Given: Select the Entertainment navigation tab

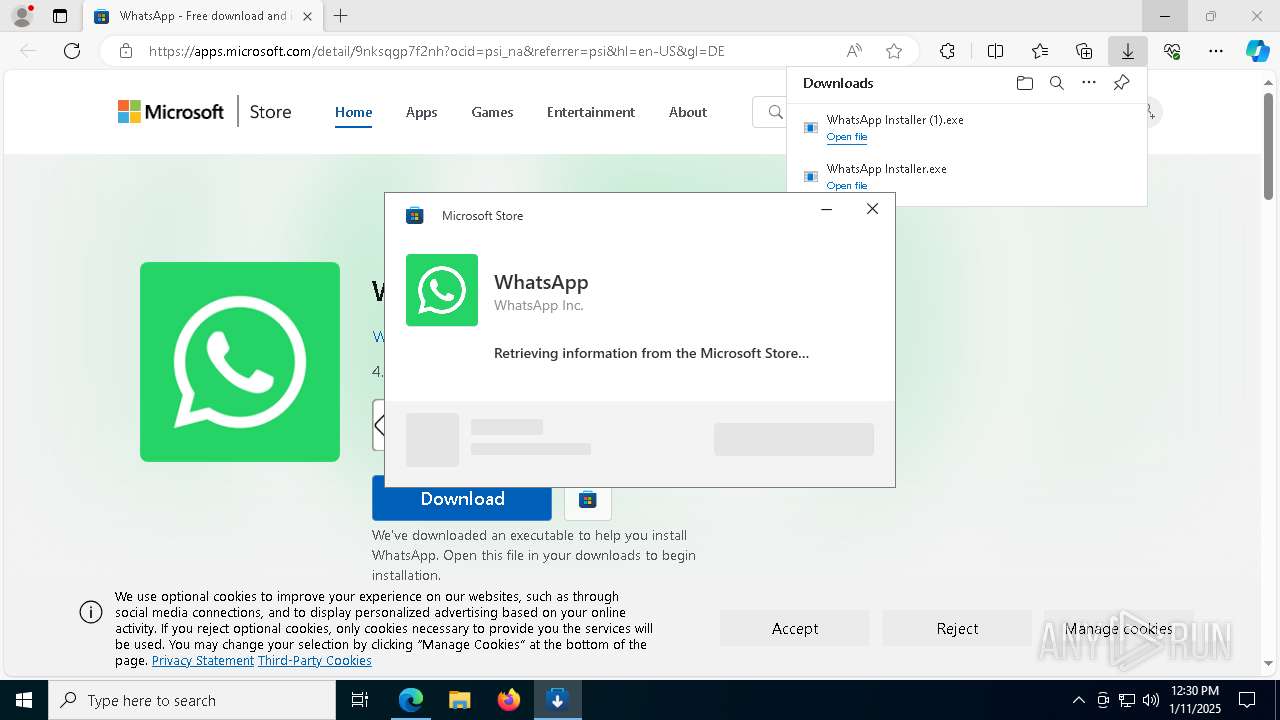Looking at the screenshot, I should (591, 112).
